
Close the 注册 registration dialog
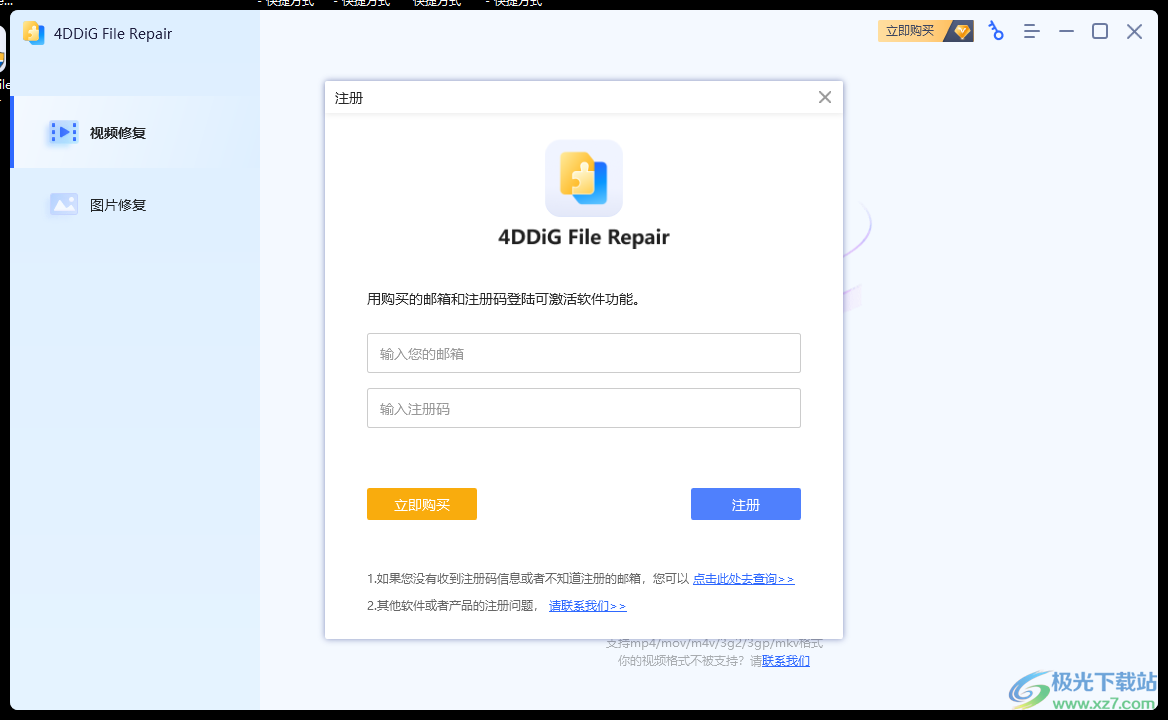(825, 98)
